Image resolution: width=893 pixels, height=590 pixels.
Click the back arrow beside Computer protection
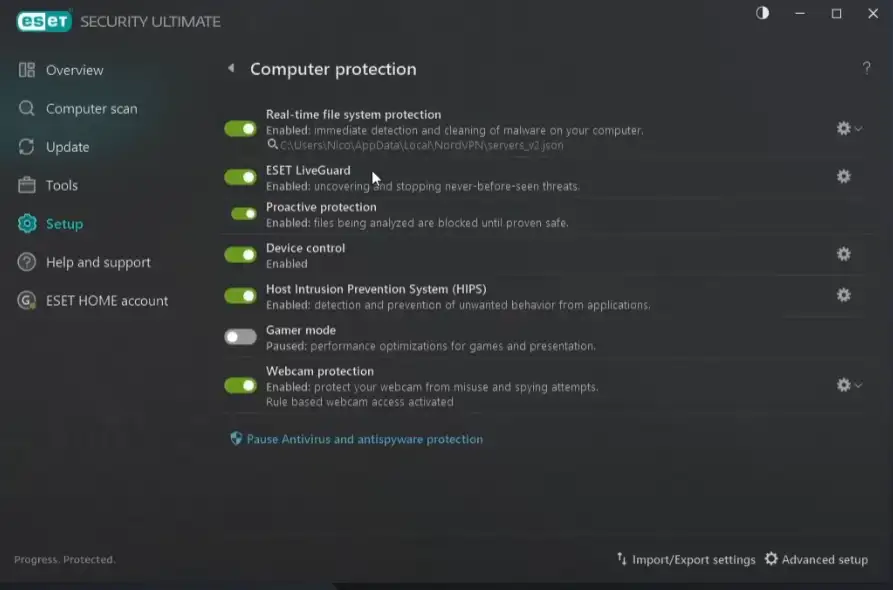pyautogui.click(x=231, y=69)
